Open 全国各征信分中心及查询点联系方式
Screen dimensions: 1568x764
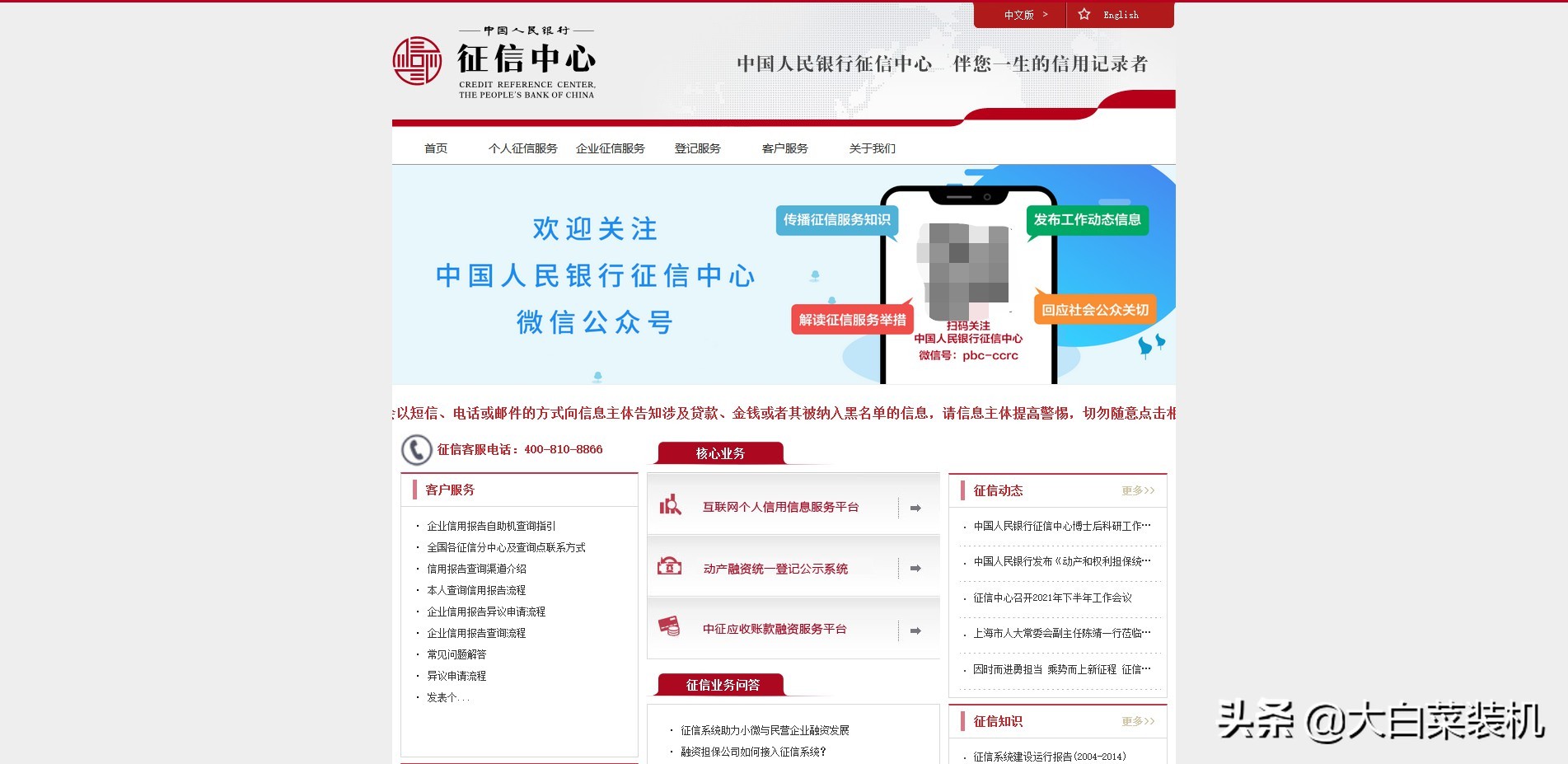pos(506,547)
